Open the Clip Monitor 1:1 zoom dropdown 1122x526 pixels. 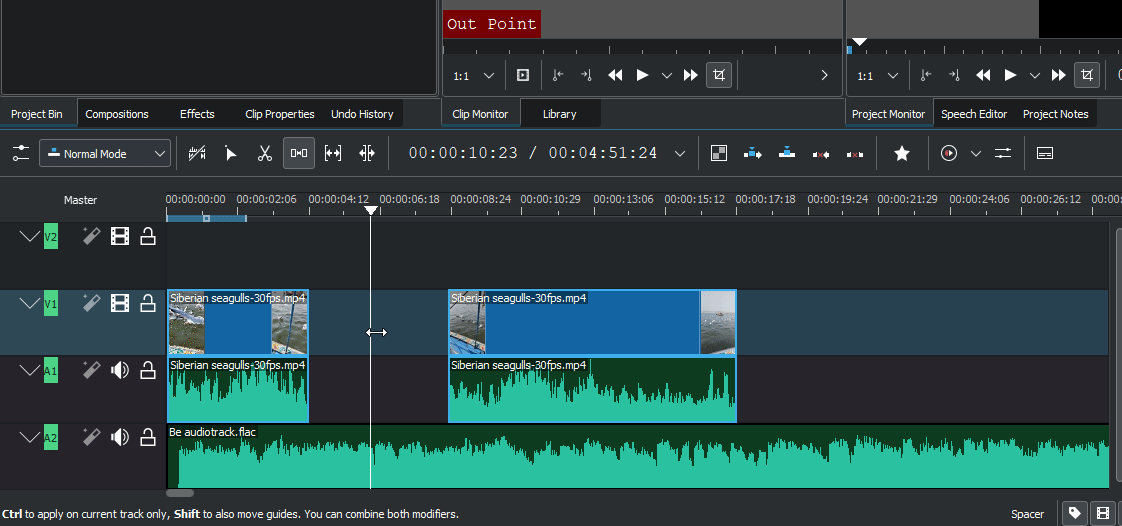tap(474, 75)
